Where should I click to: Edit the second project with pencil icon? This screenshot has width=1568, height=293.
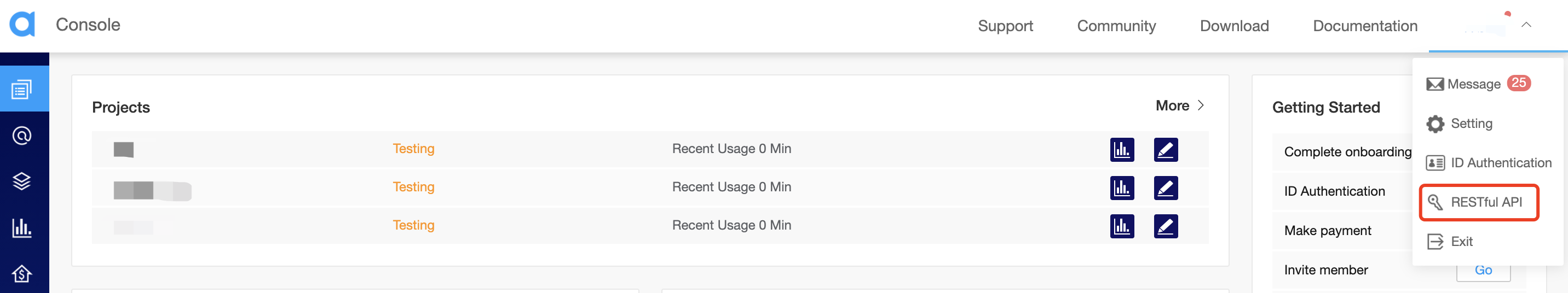pyautogui.click(x=1166, y=188)
